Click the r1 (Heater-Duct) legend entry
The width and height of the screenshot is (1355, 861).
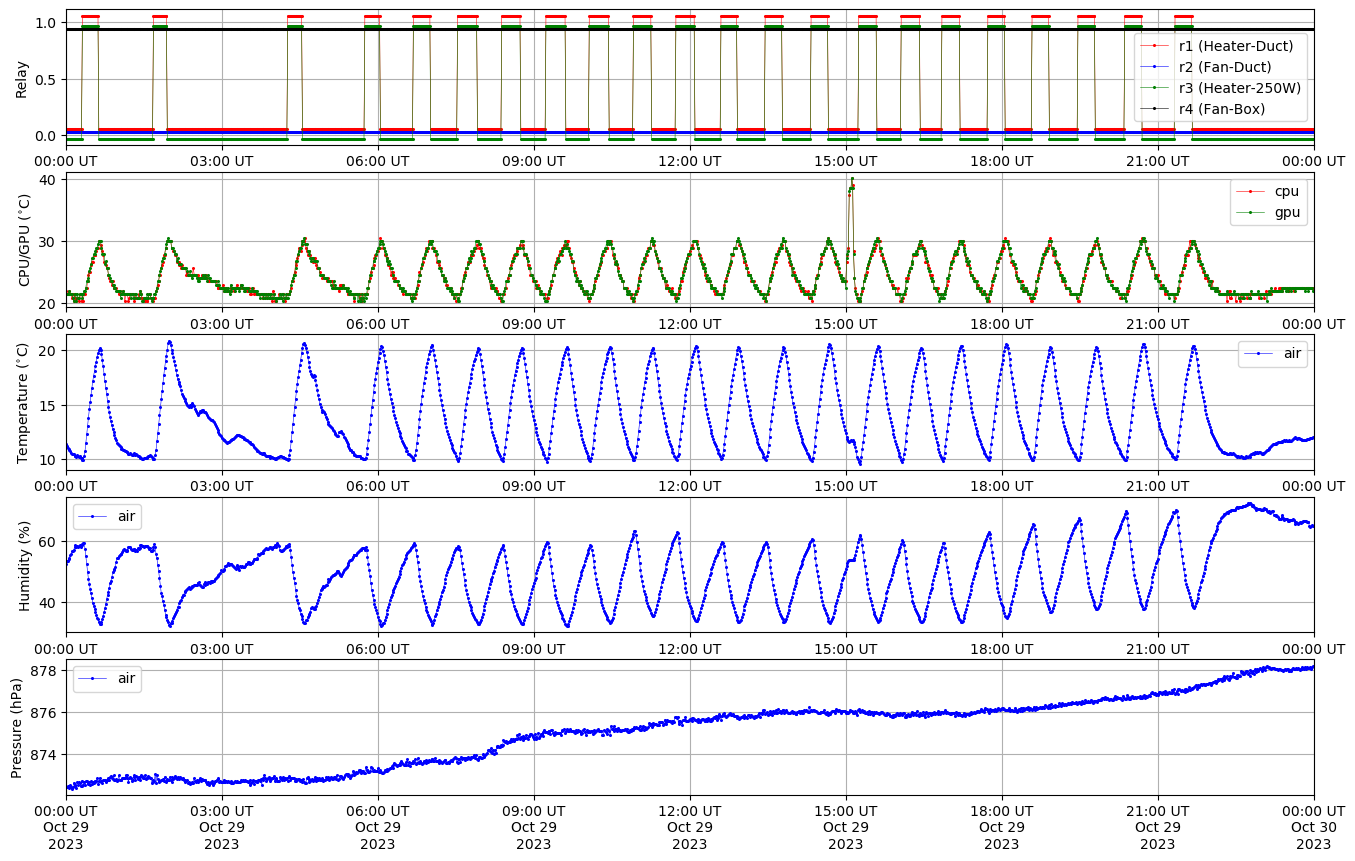pos(1220,46)
